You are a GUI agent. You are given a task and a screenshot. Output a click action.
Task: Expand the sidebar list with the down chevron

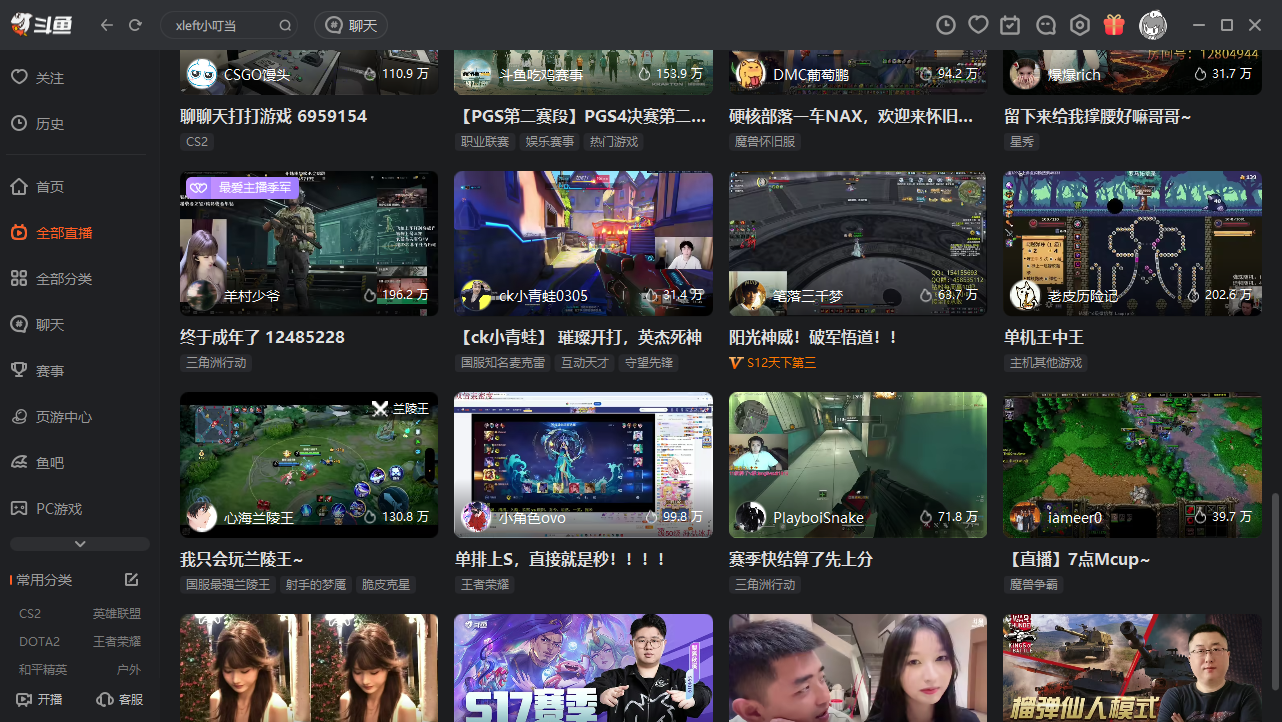click(80, 544)
